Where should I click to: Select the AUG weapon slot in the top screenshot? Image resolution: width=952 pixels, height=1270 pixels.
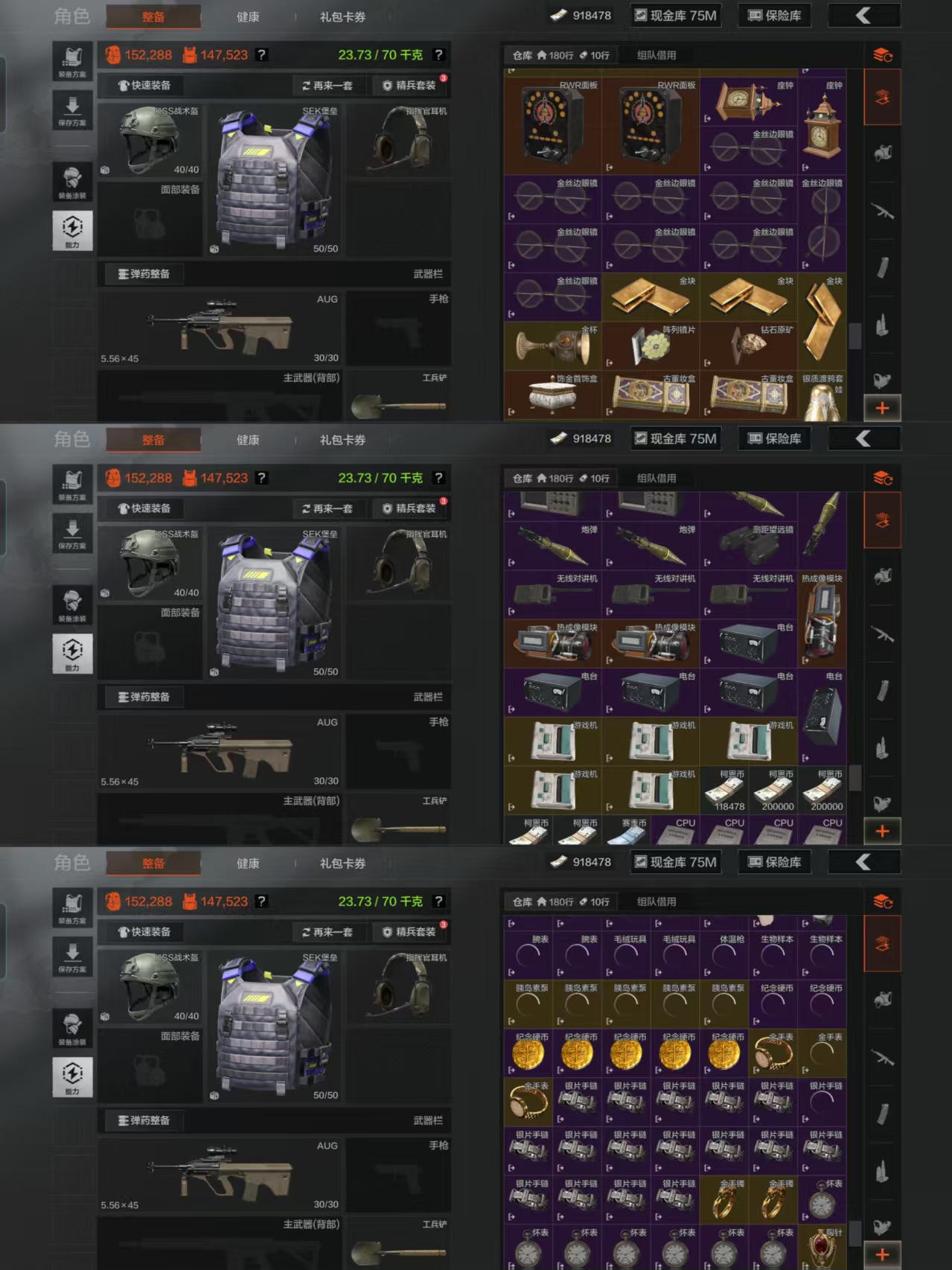click(x=220, y=328)
